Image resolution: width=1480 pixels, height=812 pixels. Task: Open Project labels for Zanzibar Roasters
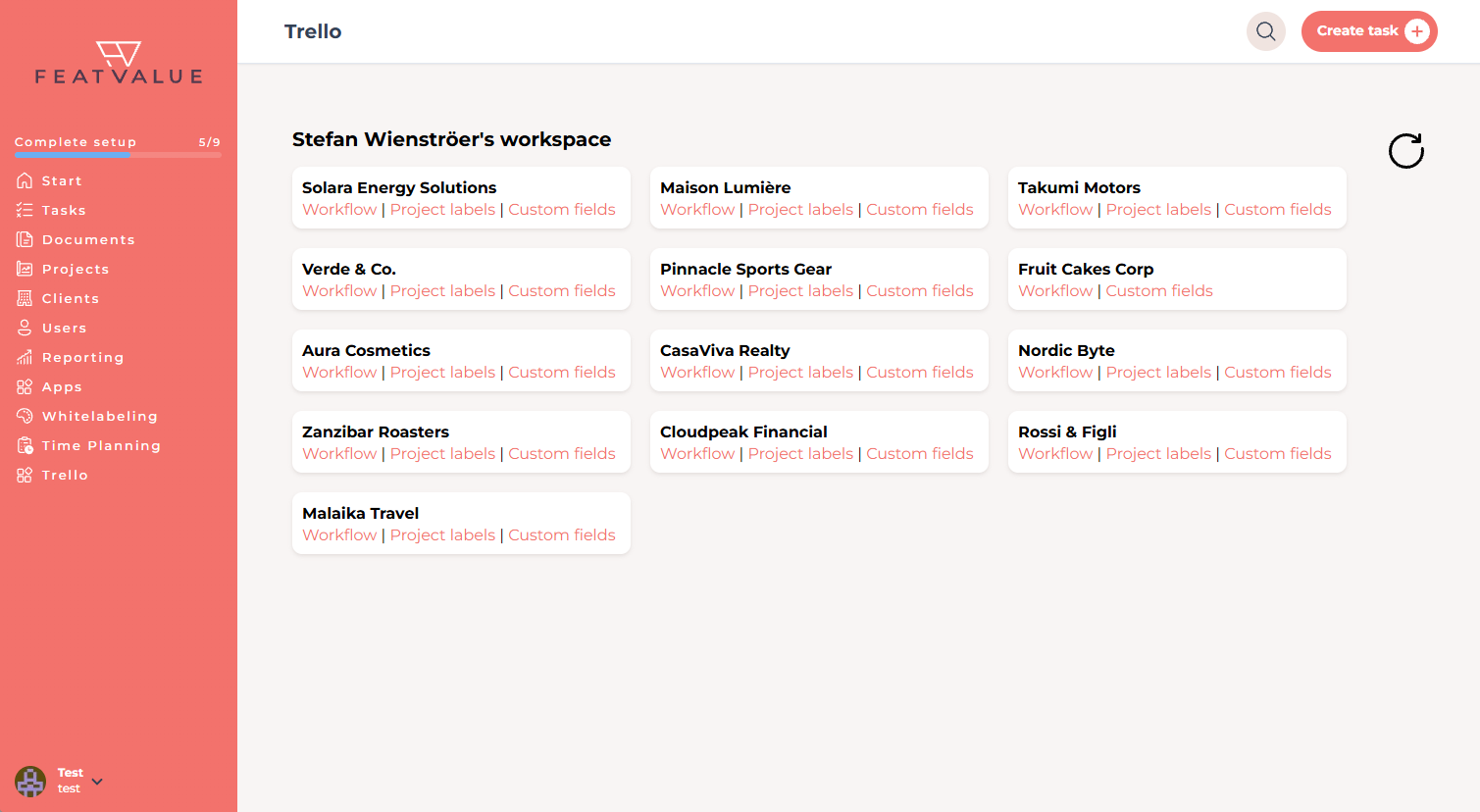442,453
